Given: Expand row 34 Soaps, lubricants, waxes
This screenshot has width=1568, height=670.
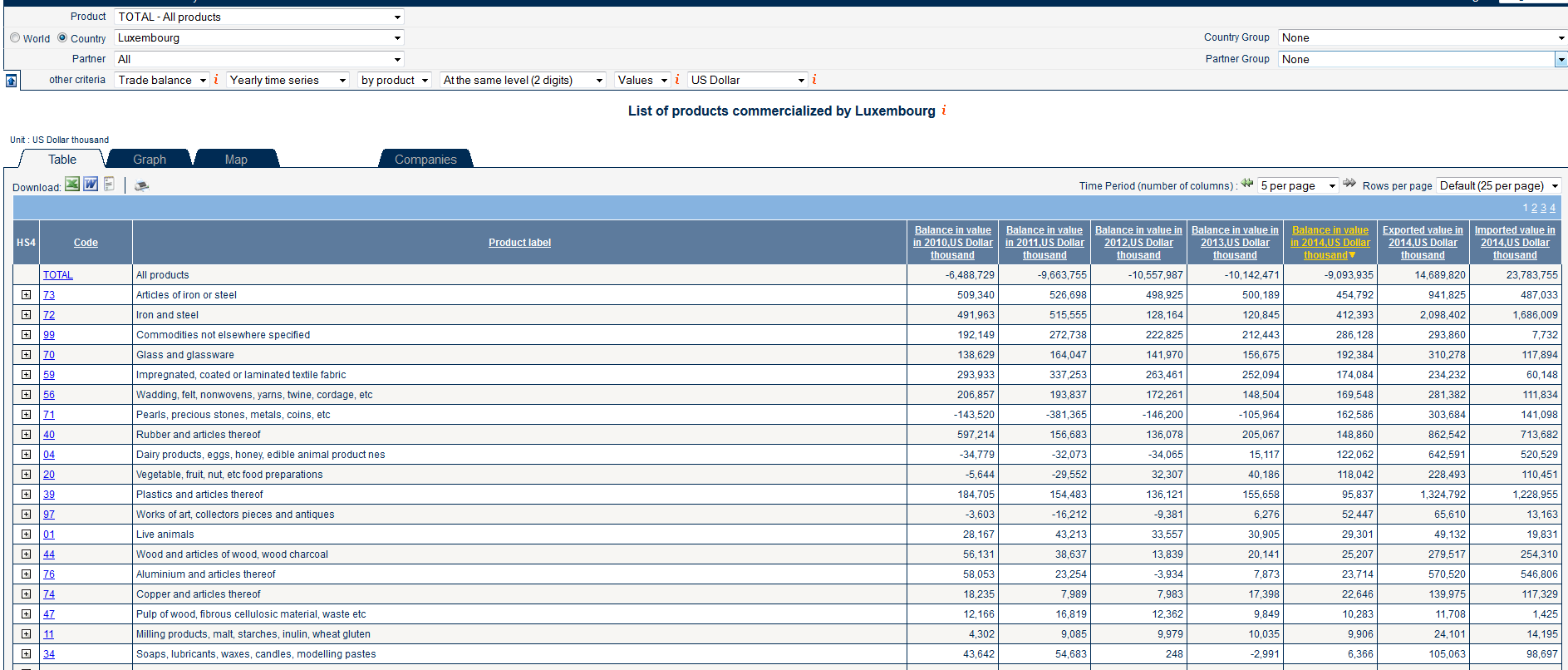Looking at the screenshot, I should 26,654.
